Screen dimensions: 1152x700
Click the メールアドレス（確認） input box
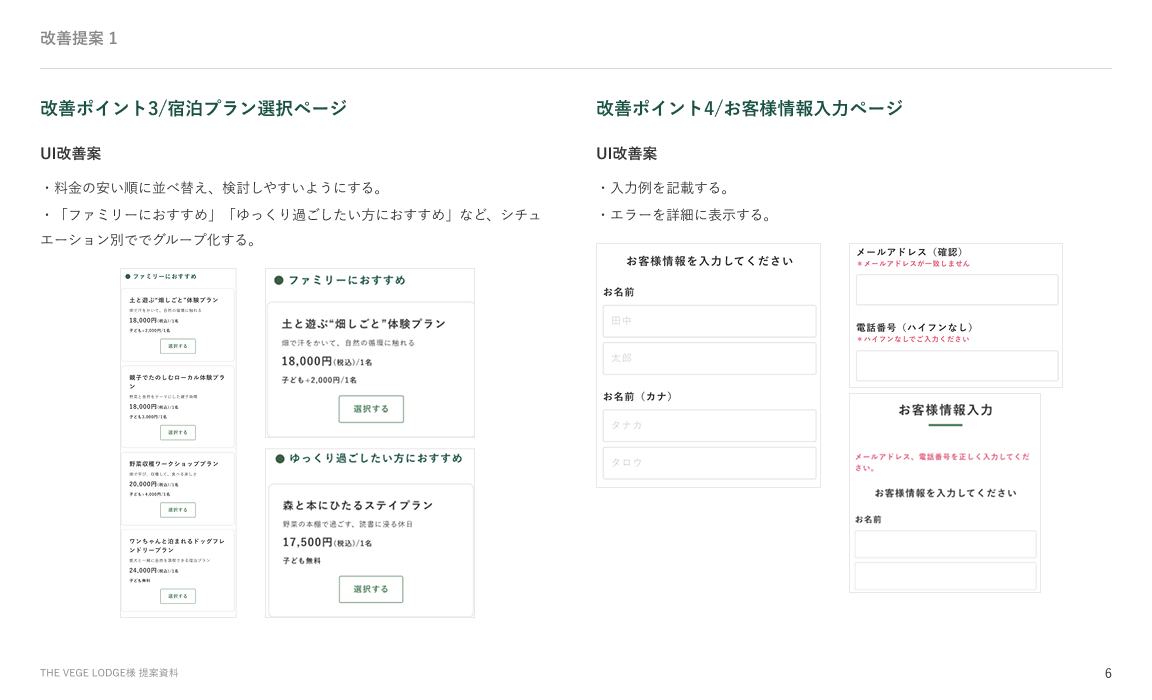(x=956, y=290)
